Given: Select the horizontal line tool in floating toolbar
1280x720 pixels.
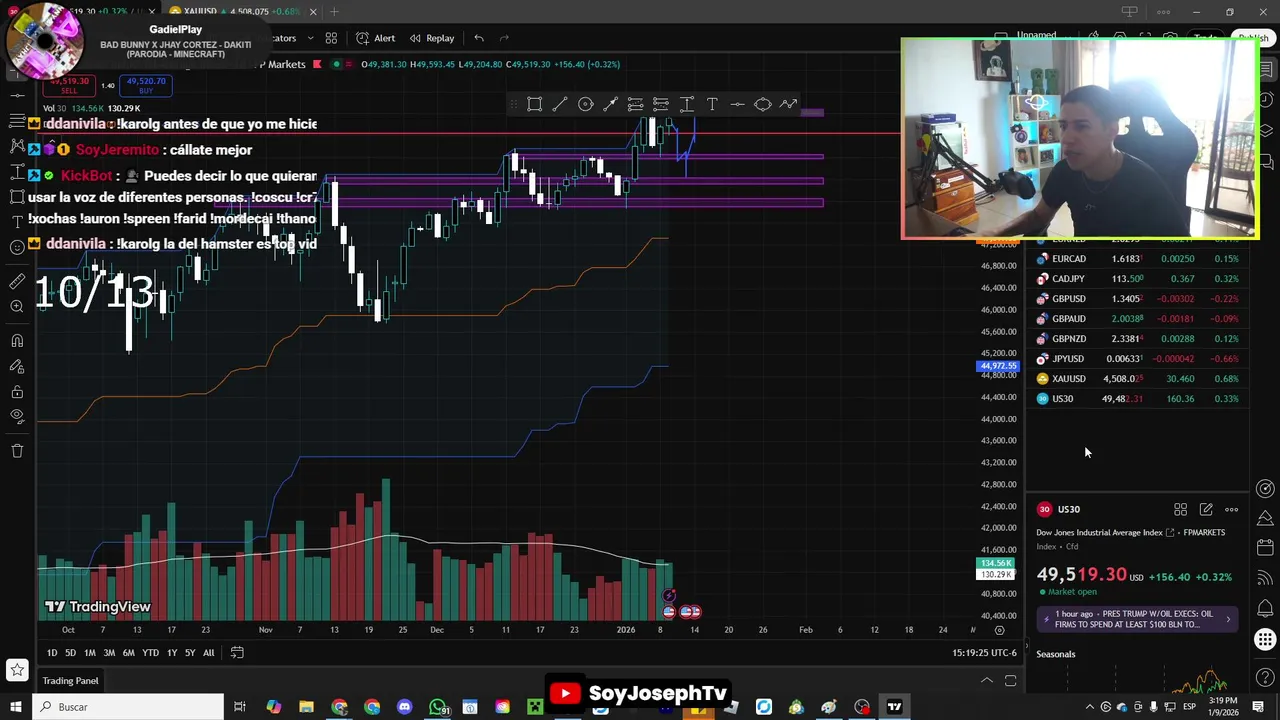Looking at the screenshot, I should (737, 104).
